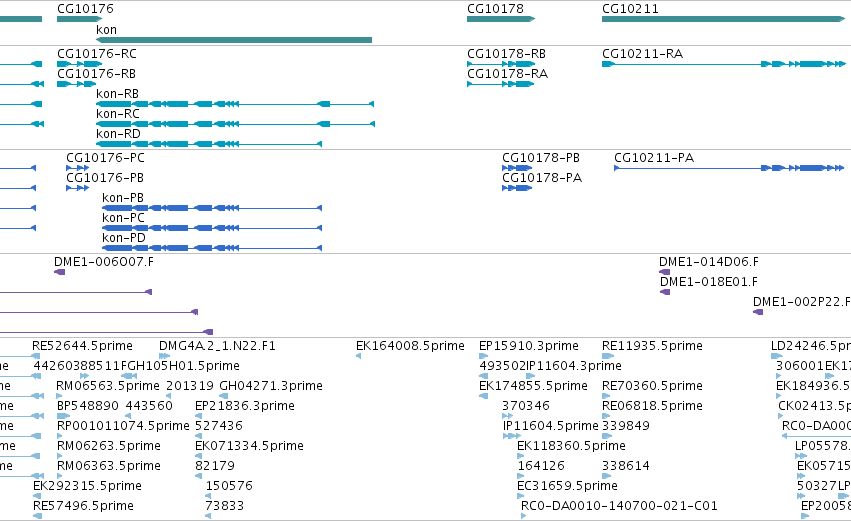Click the EK118360.5prime EST label

tap(571, 446)
